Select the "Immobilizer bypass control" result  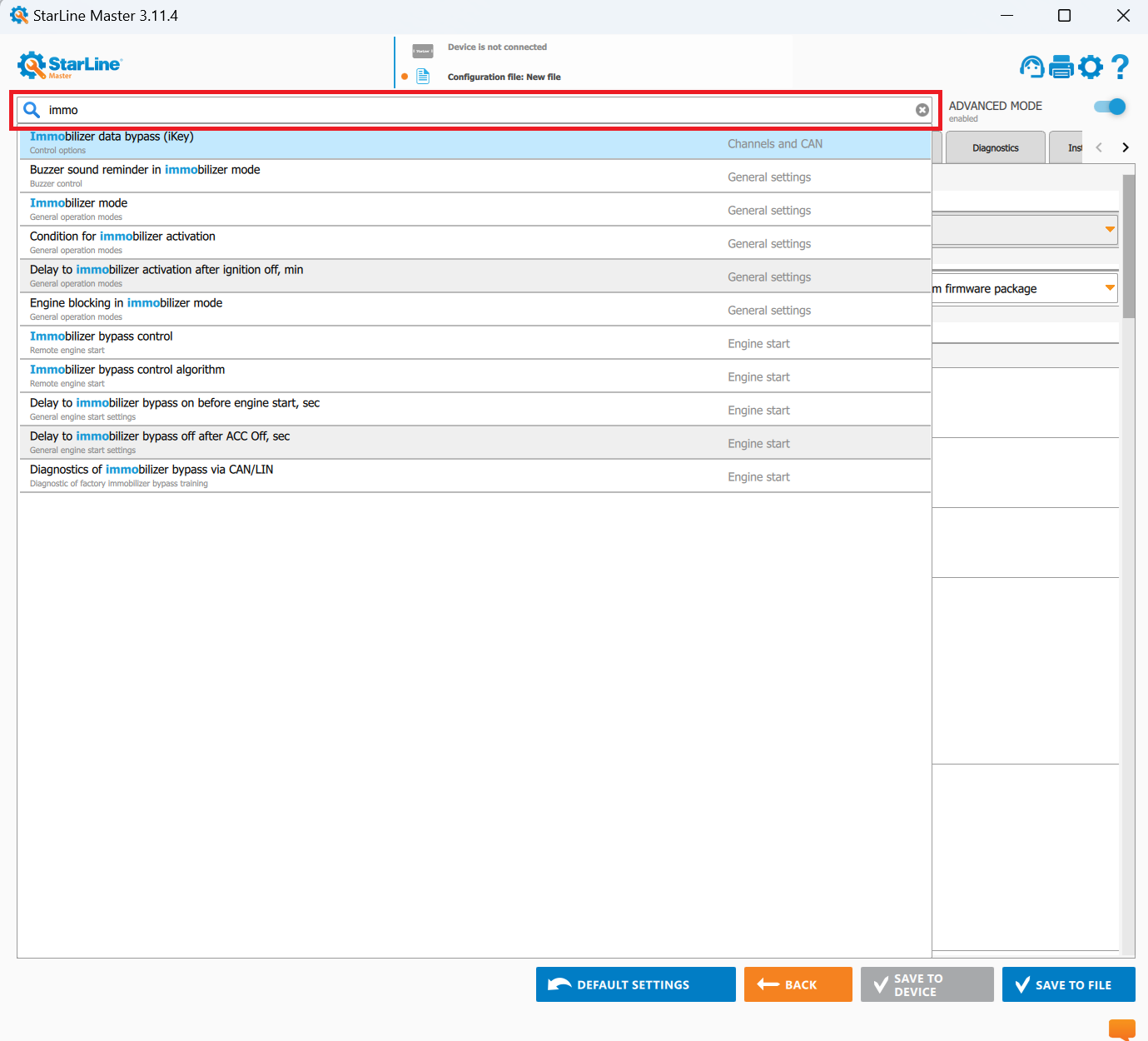pos(475,343)
